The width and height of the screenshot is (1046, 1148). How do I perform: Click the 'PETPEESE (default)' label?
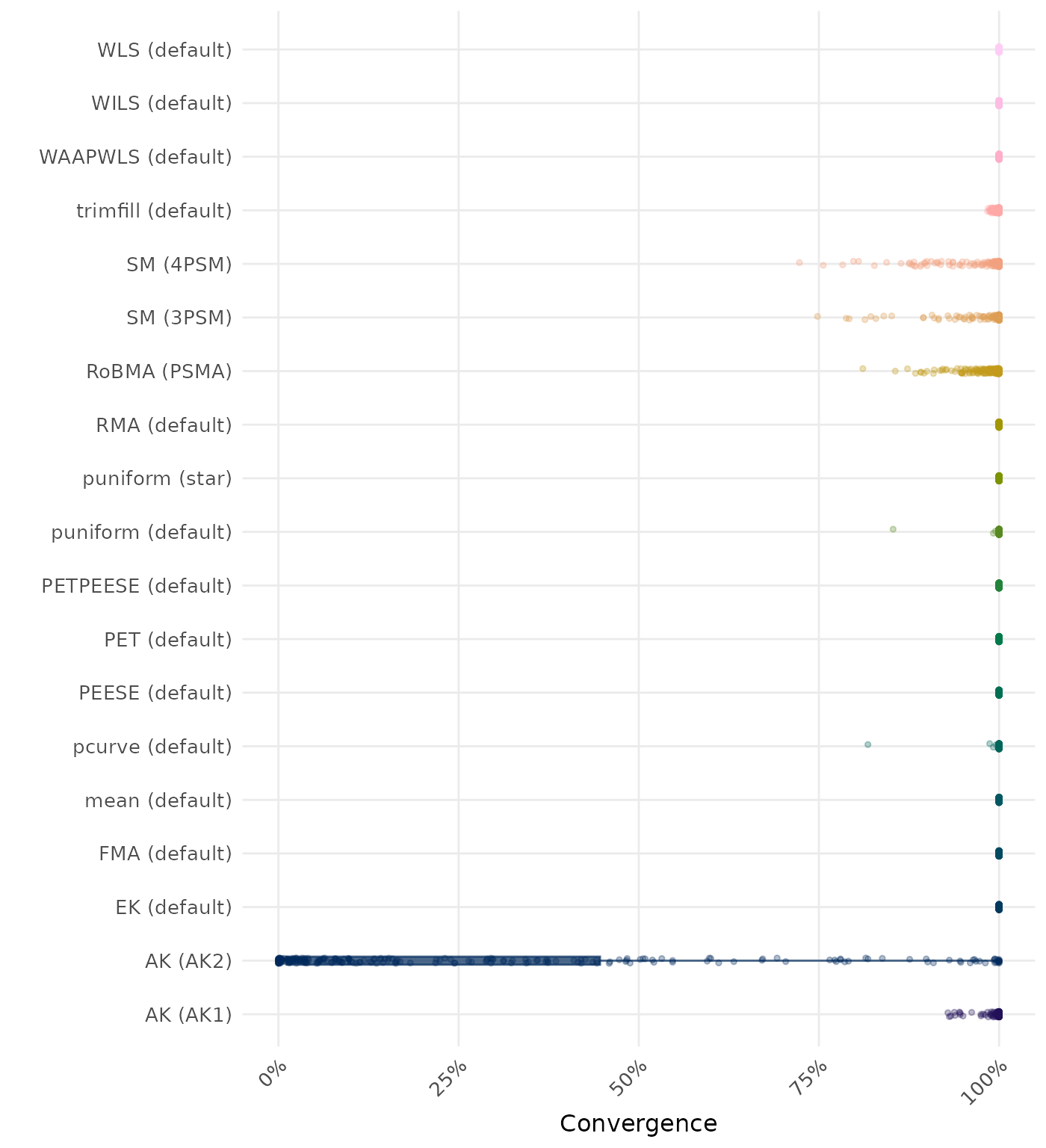137,586
